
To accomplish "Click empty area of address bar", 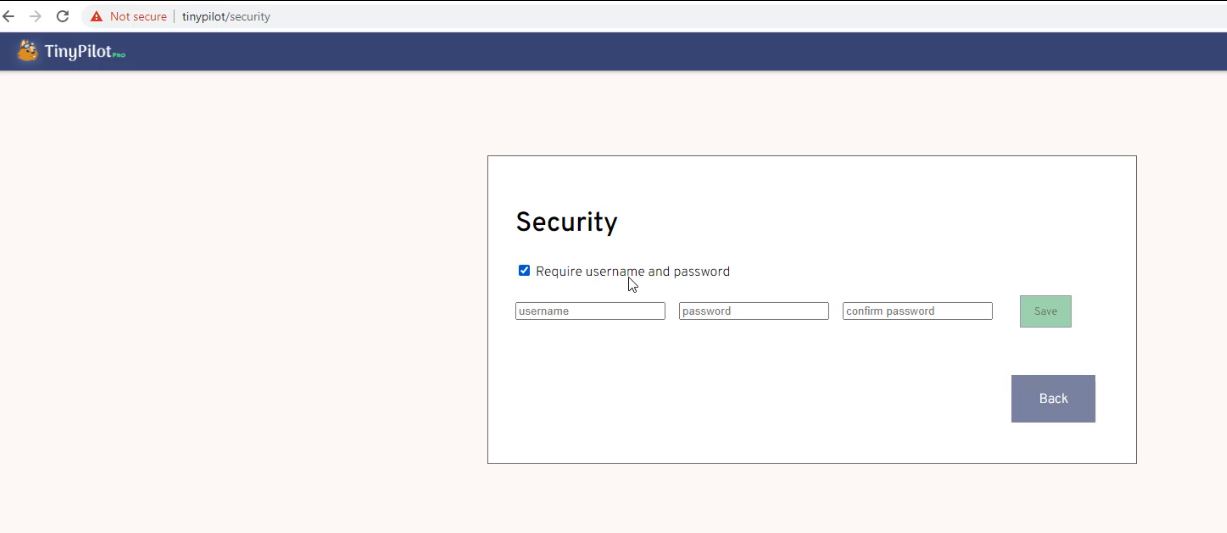I will (700, 17).
